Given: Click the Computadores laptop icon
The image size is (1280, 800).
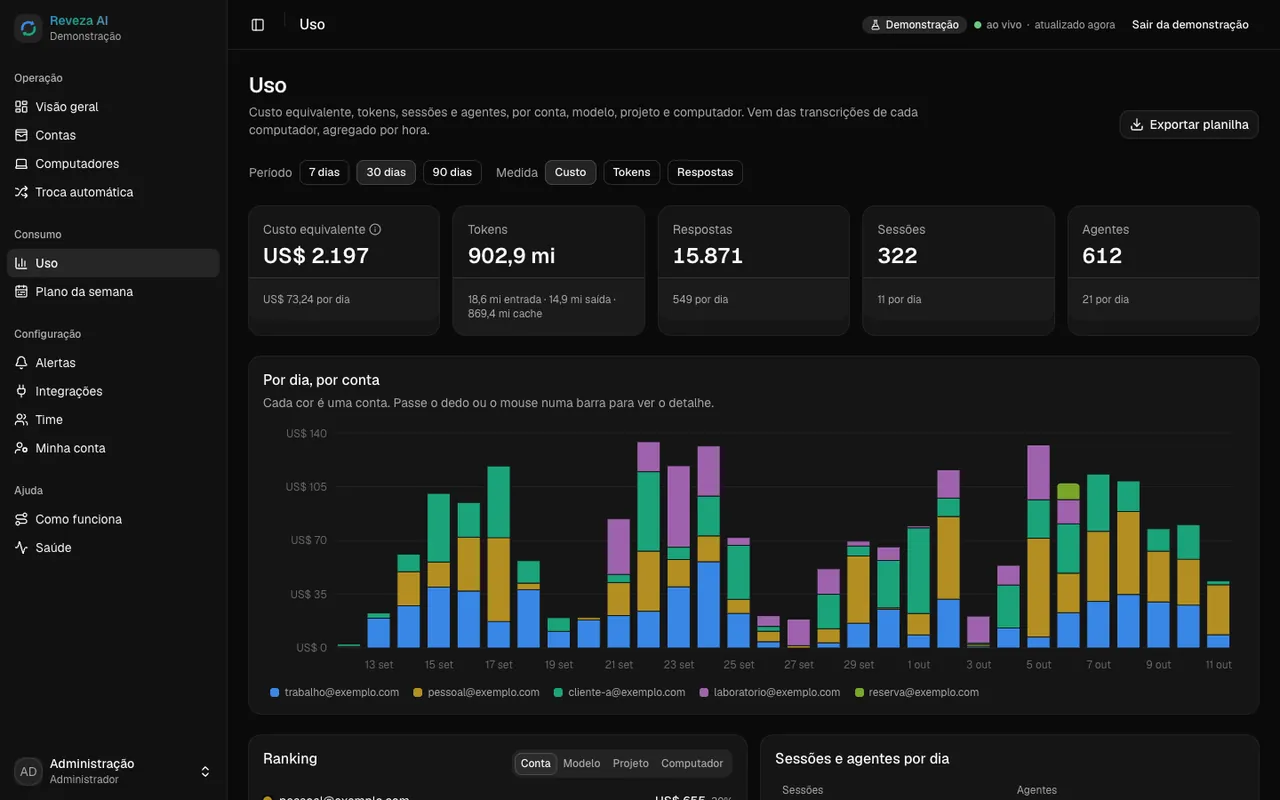Looking at the screenshot, I should 21,163.
